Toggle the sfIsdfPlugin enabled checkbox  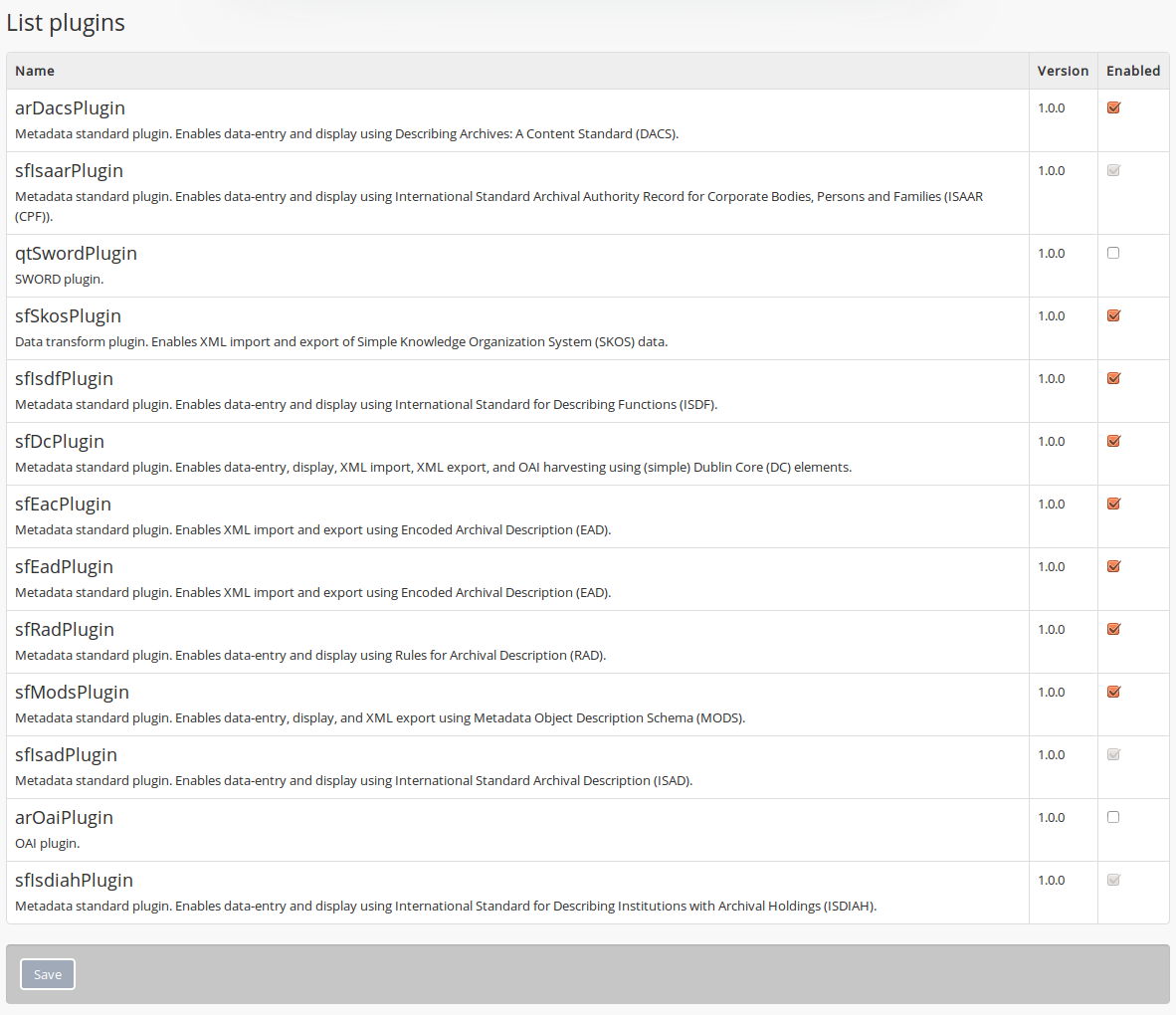(x=1113, y=378)
